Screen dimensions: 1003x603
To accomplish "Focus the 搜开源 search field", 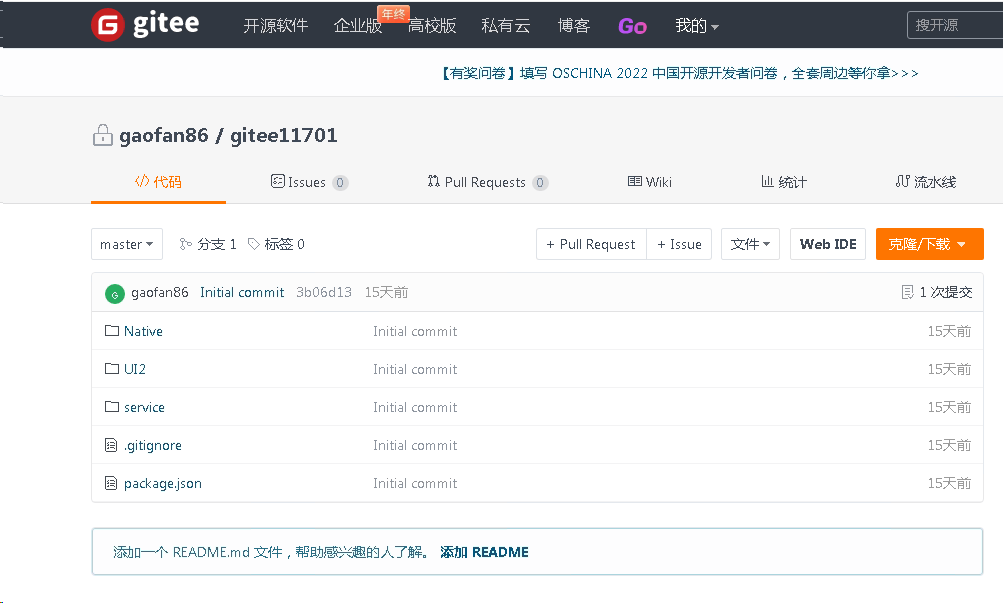I will pos(953,25).
